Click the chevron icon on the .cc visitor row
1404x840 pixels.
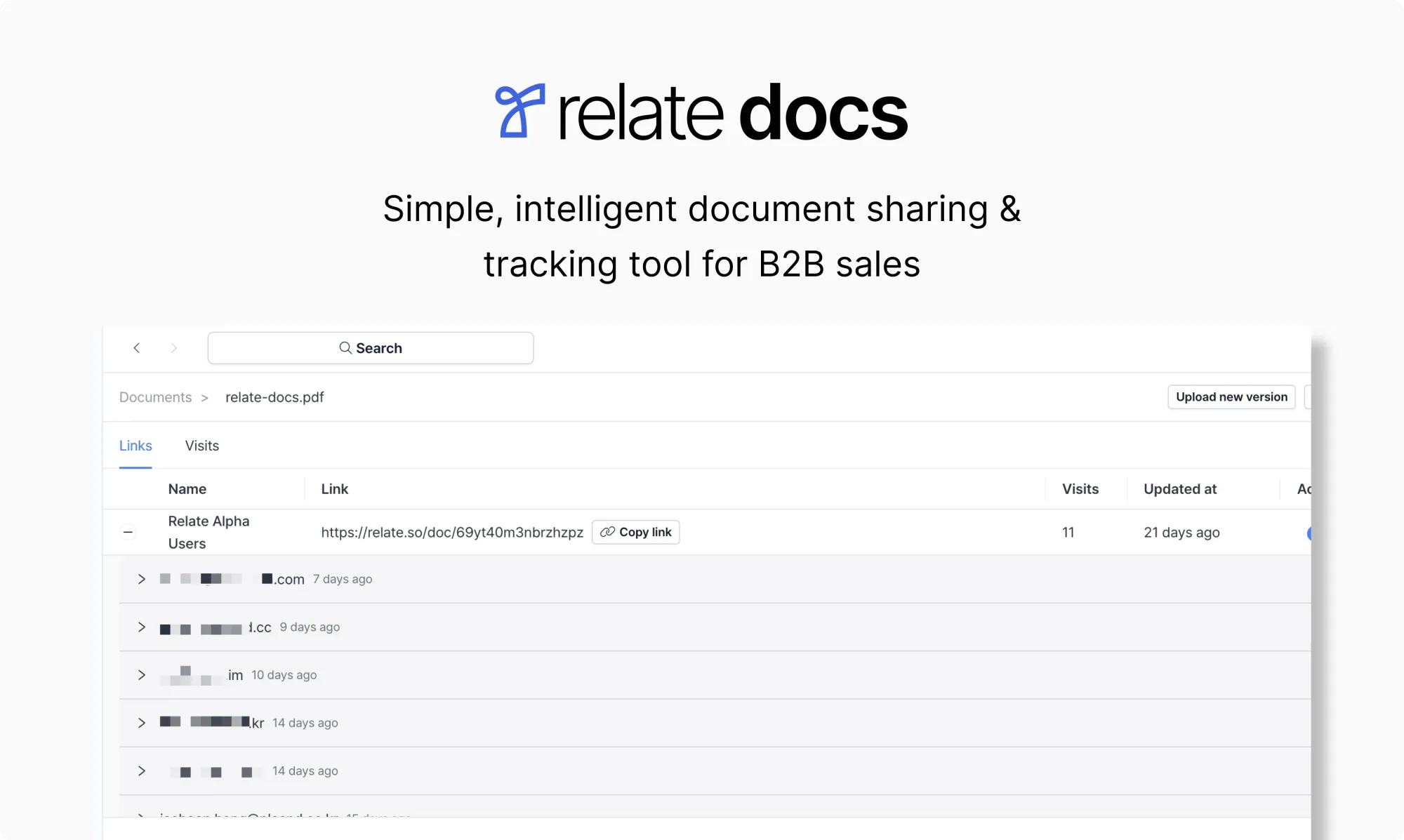[141, 627]
